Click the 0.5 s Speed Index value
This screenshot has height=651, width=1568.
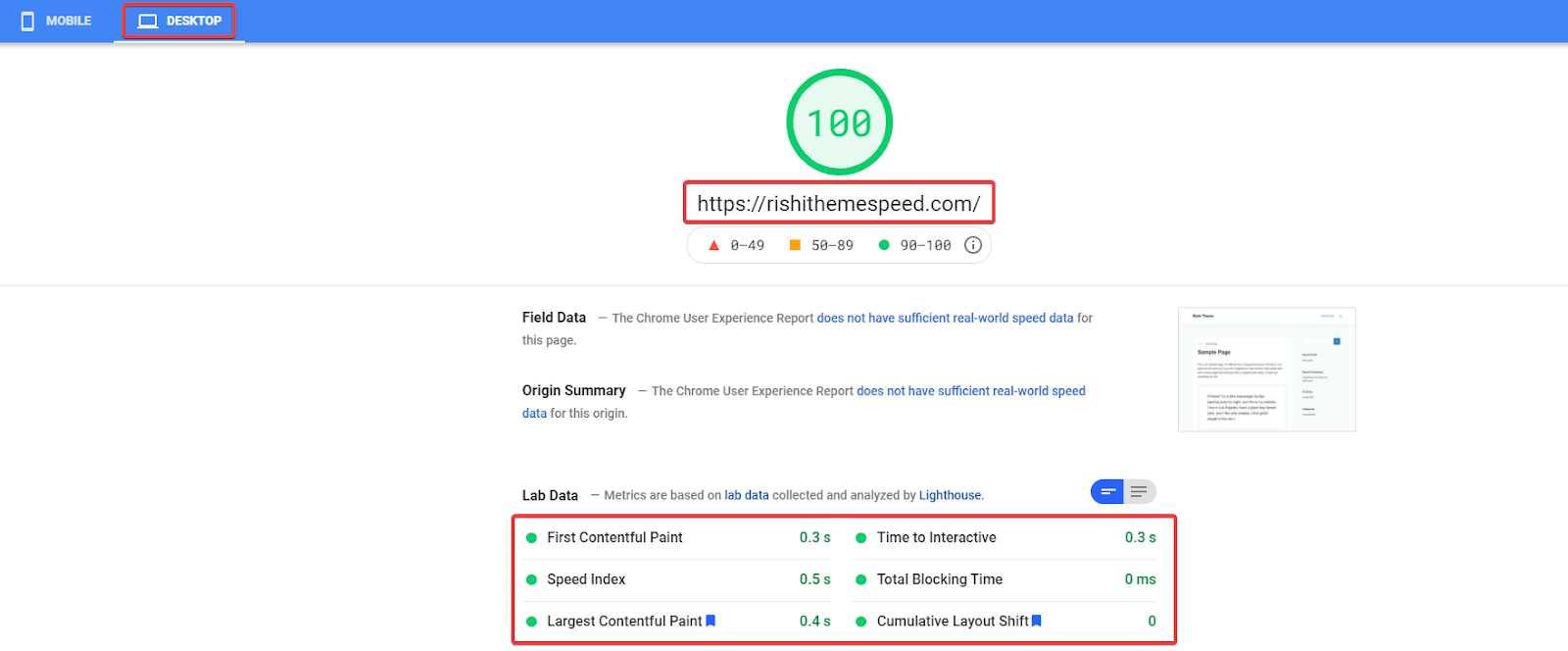pos(814,579)
